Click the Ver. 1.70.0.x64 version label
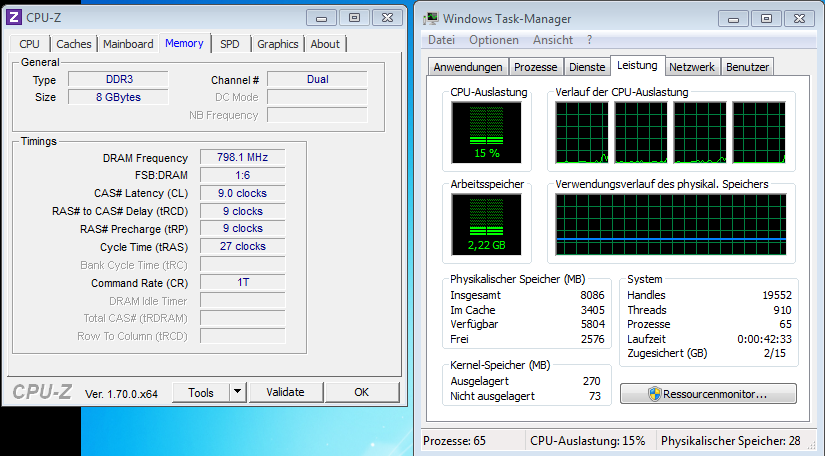The width and height of the screenshot is (825, 456). tap(121, 393)
